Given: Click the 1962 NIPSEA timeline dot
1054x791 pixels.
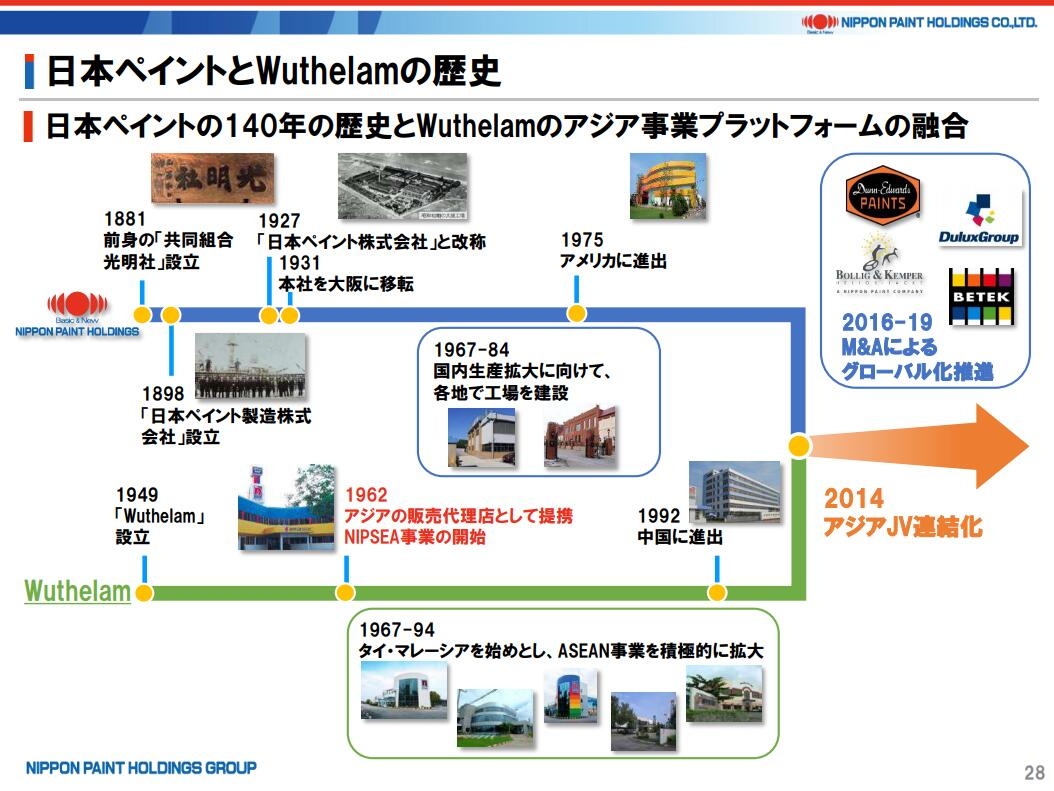Looking at the screenshot, I should 346,593.
